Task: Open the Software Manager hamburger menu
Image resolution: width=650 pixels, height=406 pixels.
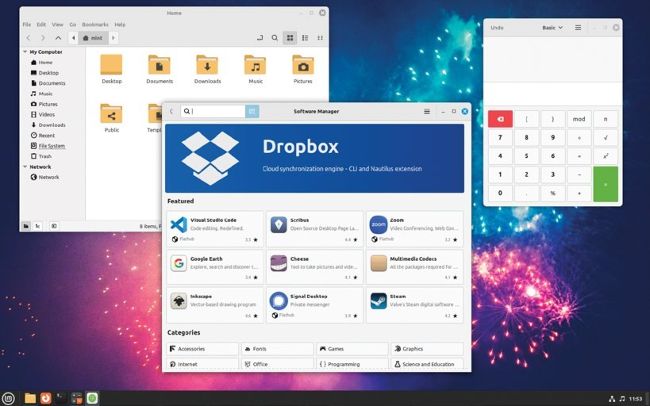Action: point(427,111)
